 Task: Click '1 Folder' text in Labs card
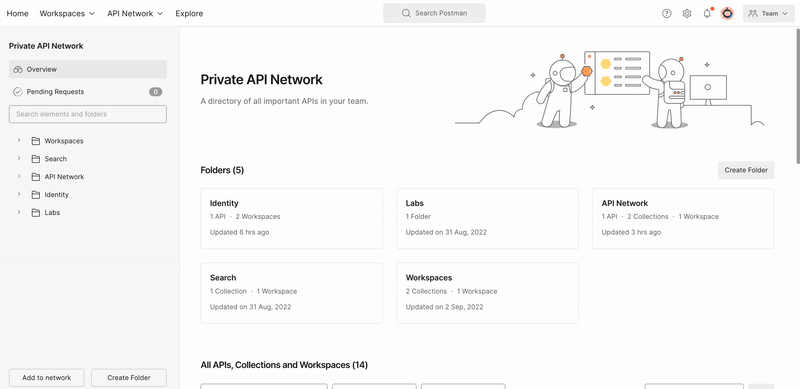pos(418,216)
